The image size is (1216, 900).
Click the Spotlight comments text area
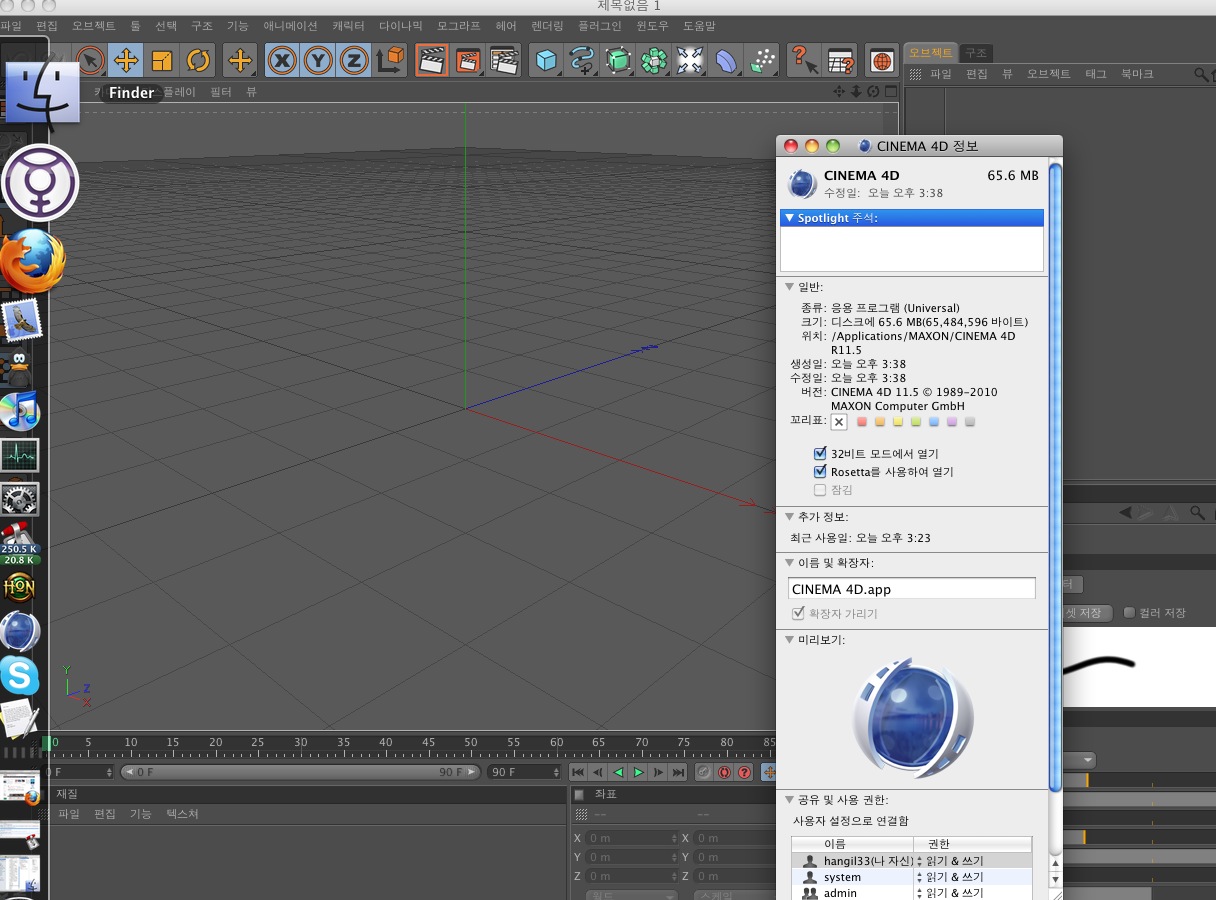[911, 248]
